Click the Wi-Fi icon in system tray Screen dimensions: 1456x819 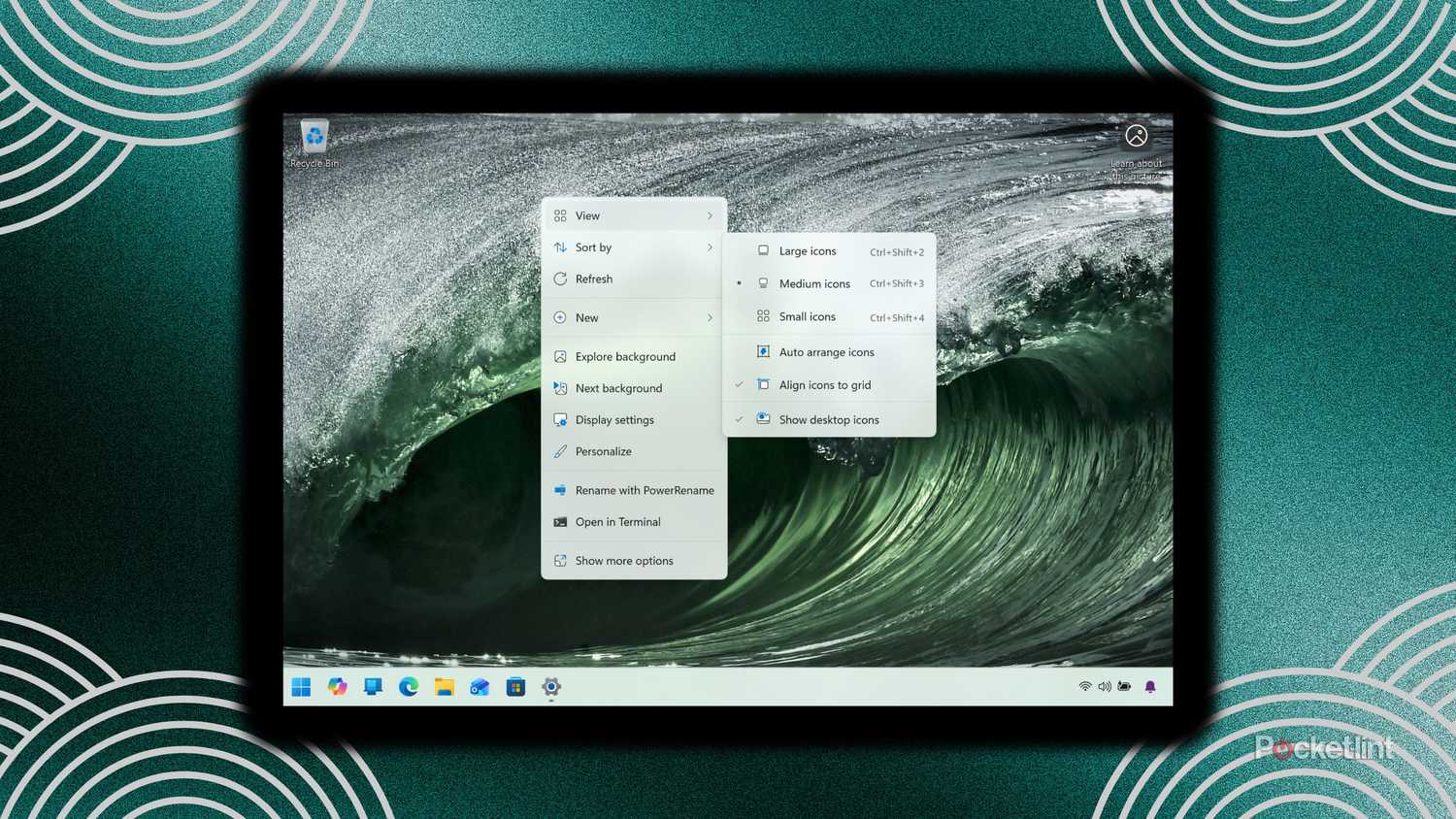pyautogui.click(x=1085, y=687)
